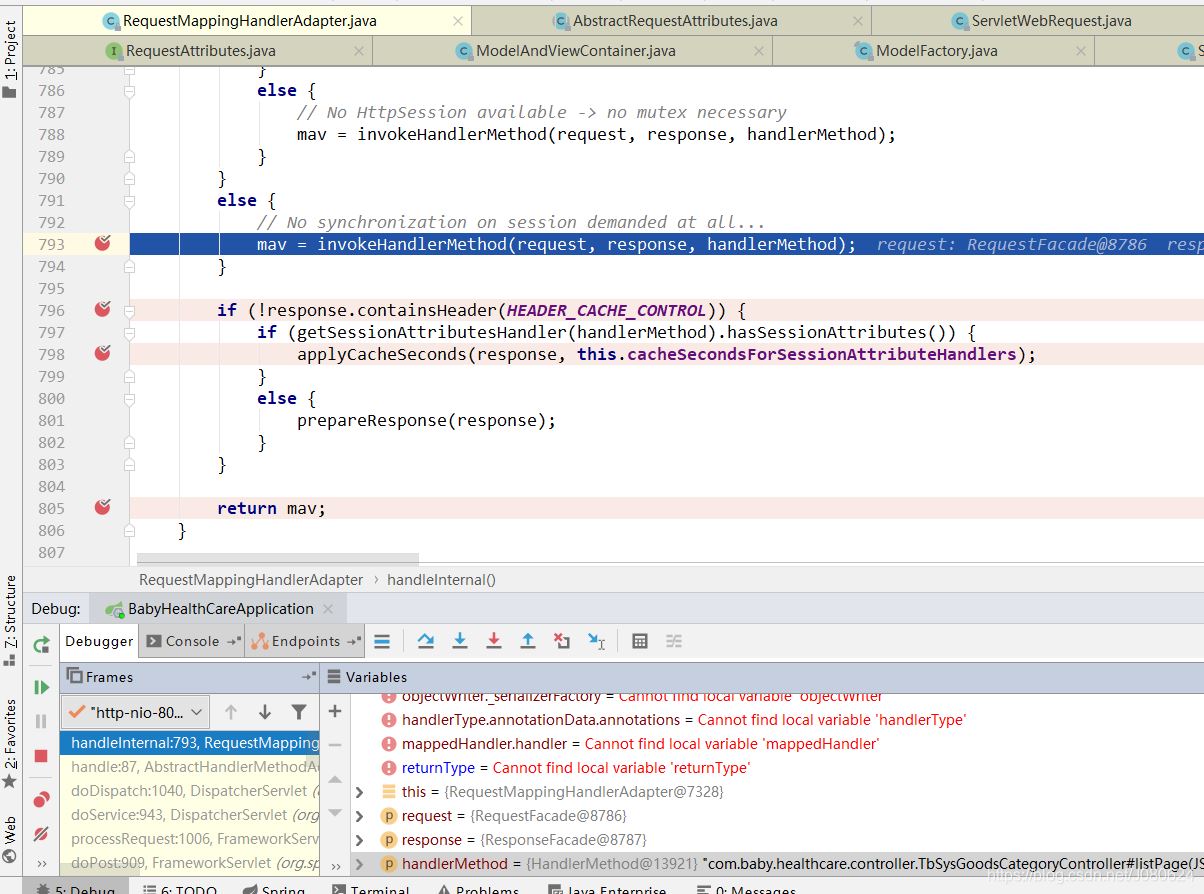Viewport: 1204px width, 894px height.
Task: Fold the code block at line 796
Action: (x=129, y=310)
